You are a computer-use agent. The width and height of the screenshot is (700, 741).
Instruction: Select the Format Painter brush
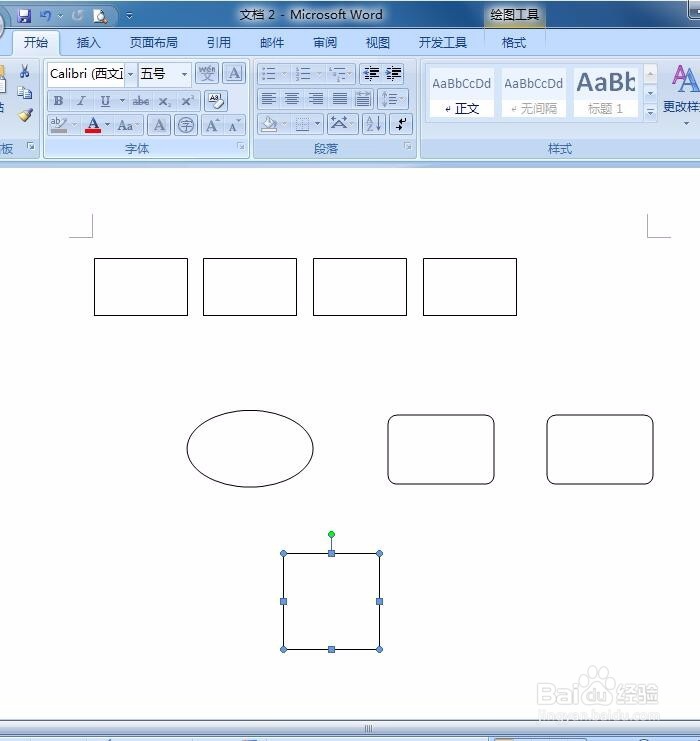[x=25, y=114]
